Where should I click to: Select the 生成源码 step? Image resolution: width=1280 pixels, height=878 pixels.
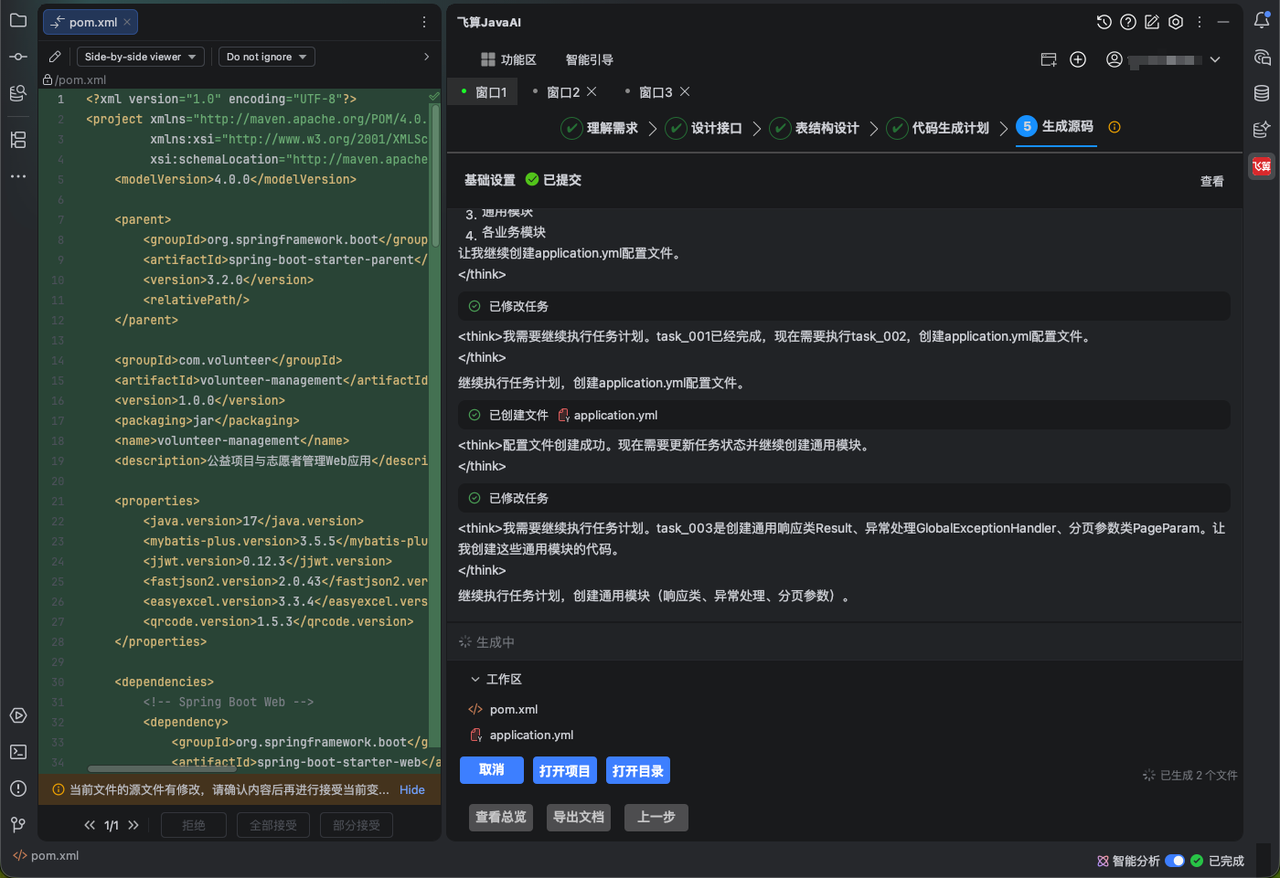pyautogui.click(x=1055, y=127)
